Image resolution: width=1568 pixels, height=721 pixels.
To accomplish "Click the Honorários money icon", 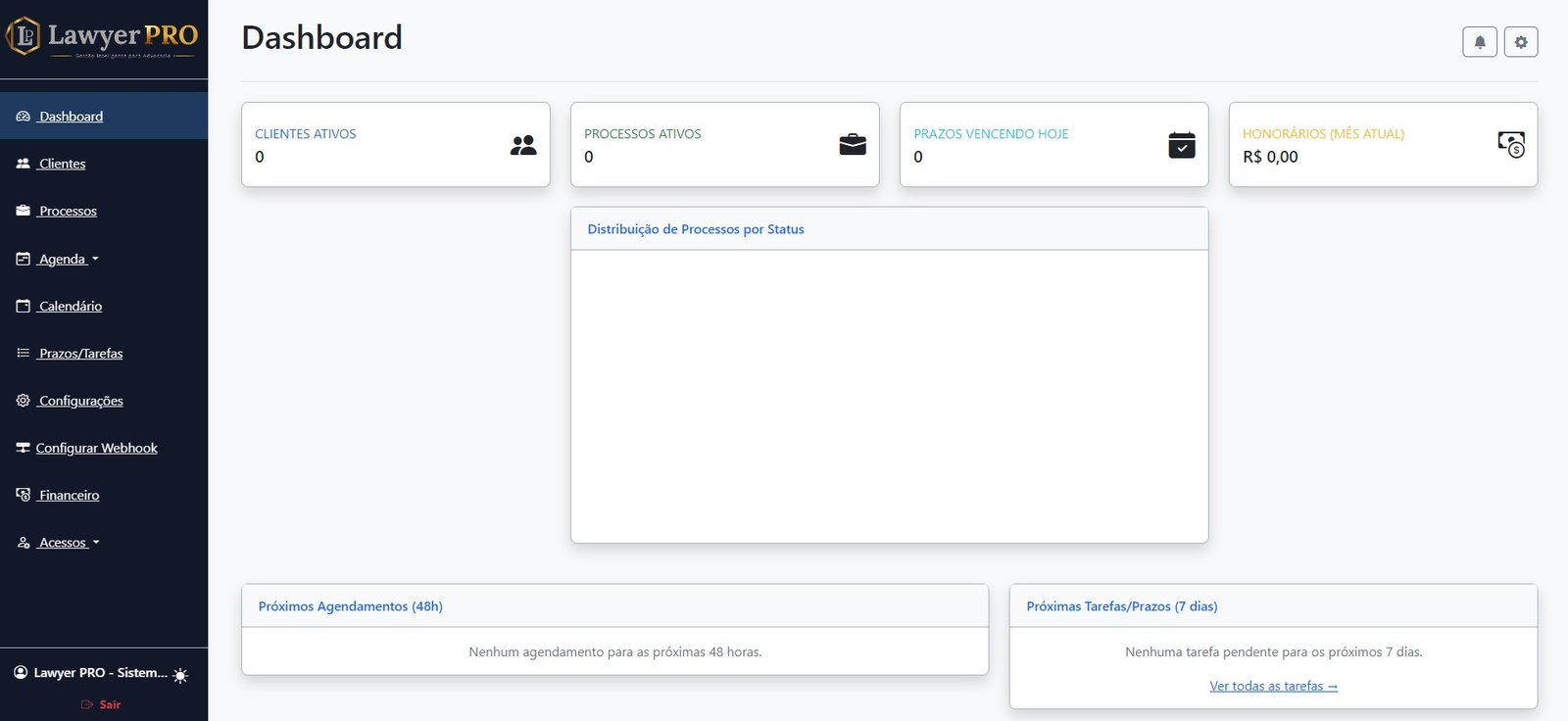I will tap(1510, 145).
